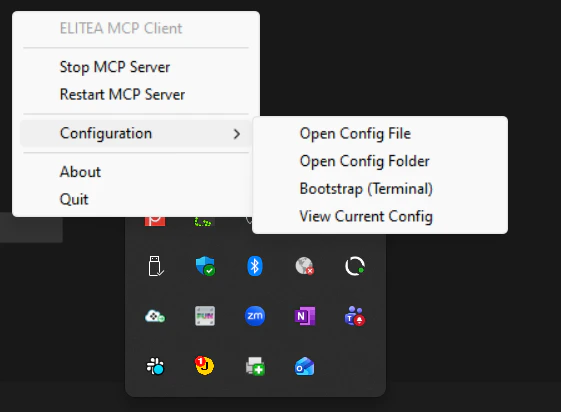Viewport: 561px width, 412px height.
Task: Click the green dotted-arrows tray icon
Action: (x=204, y=222)
